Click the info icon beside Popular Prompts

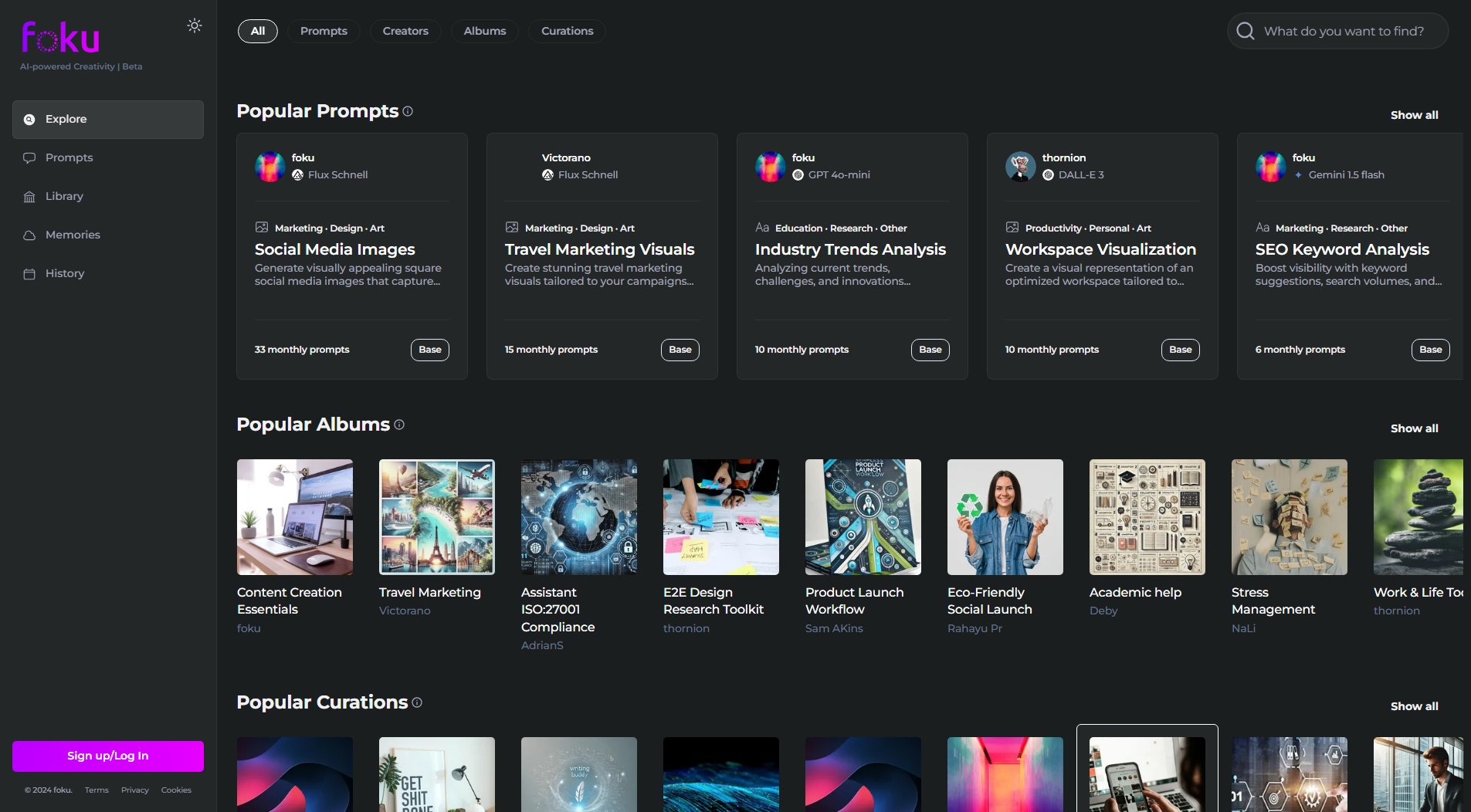coord(408,111)
